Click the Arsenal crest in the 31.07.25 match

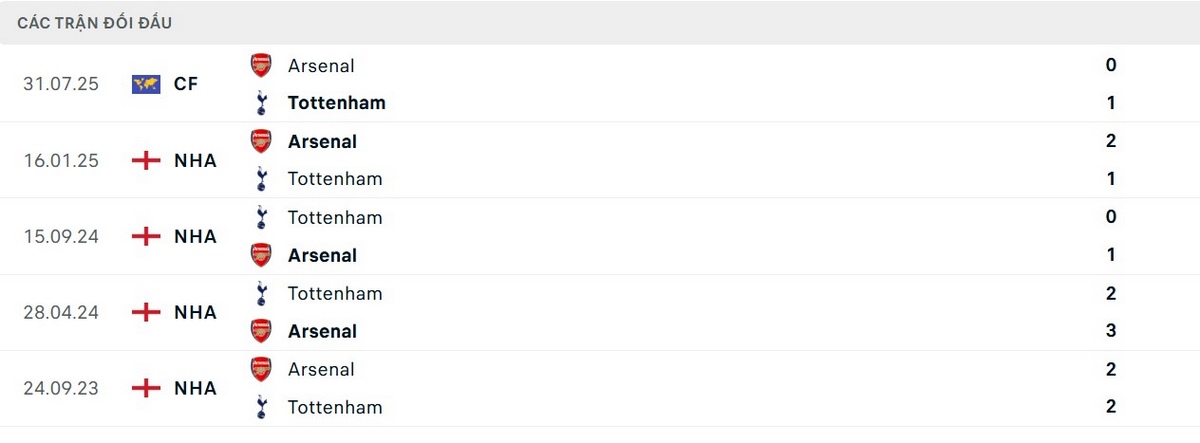(261, 66)
